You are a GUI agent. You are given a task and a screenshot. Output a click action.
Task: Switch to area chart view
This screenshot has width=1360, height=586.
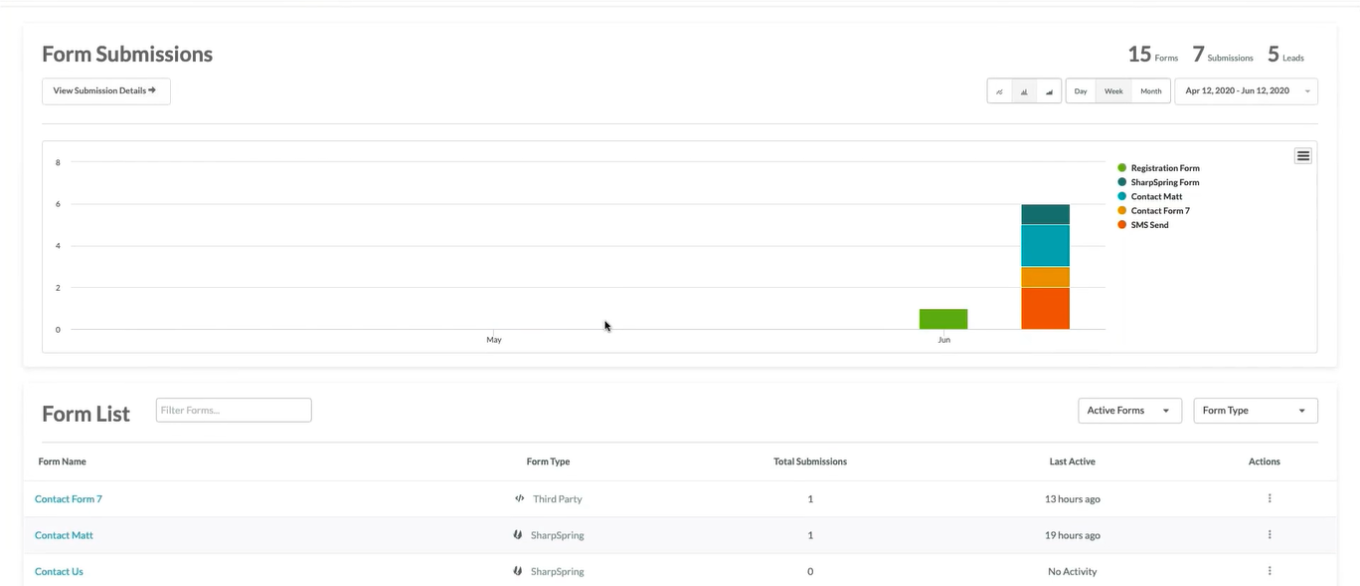click(x=1049, y=91)
